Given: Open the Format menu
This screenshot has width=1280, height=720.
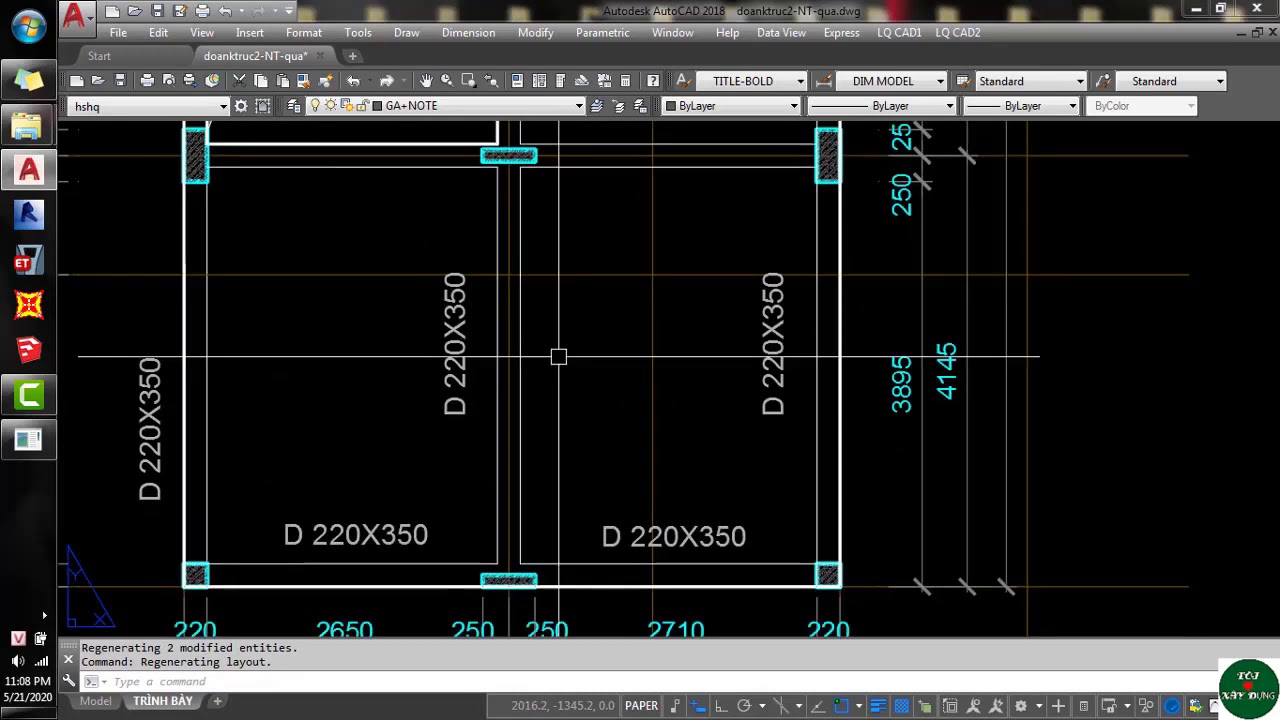Looking at the screenshot, I should (304, 33).
